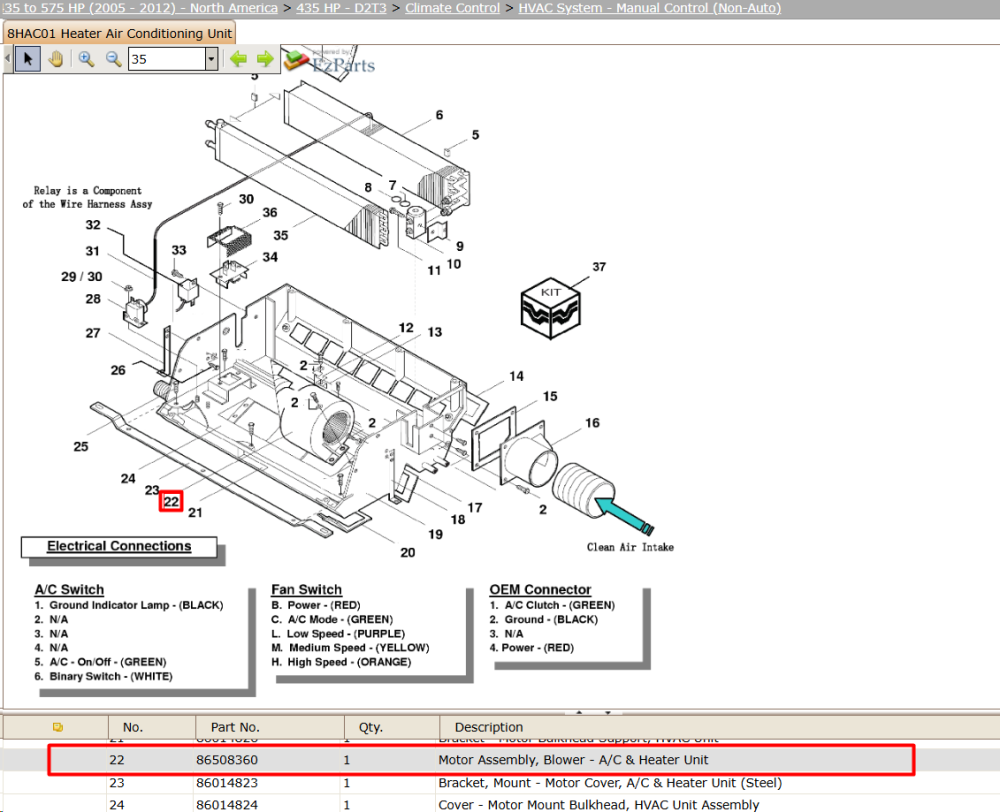Viewport: 1000px width, 812px height.
Task: Click the Clean Air Intake label
Action: coord(630,547)
